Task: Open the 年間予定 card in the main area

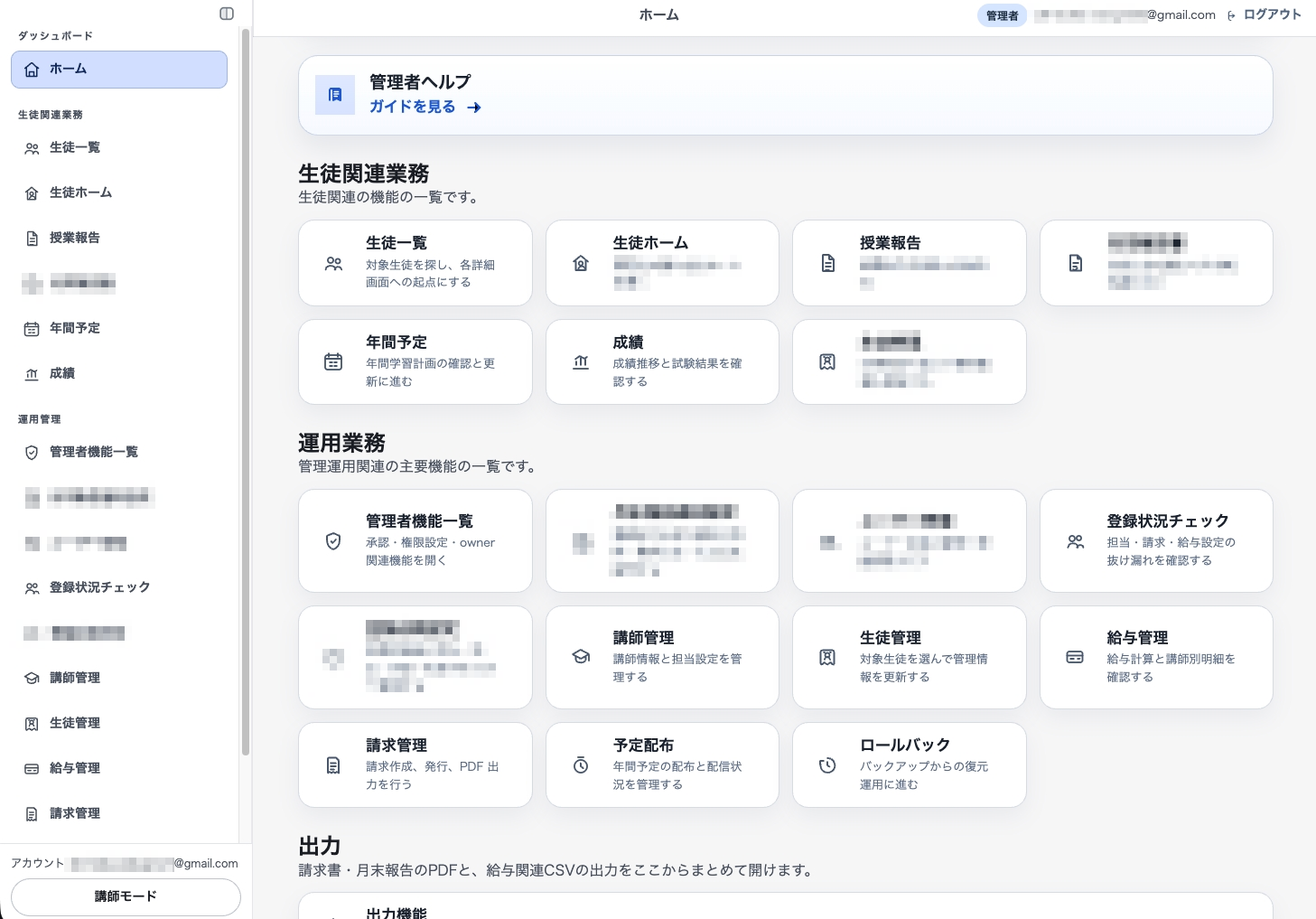Action: tap(415, 361)
